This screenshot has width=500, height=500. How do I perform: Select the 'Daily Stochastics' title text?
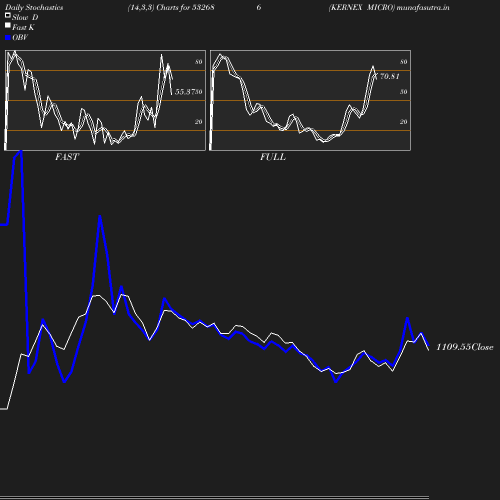pos(34,7)
